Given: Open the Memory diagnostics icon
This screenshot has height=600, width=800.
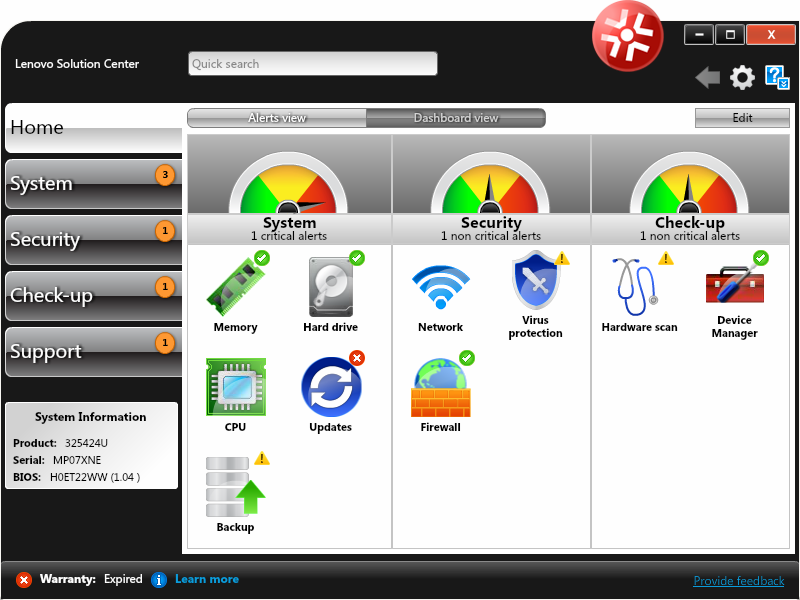Looking at the screenshot, I should click(x=235, y=285).
